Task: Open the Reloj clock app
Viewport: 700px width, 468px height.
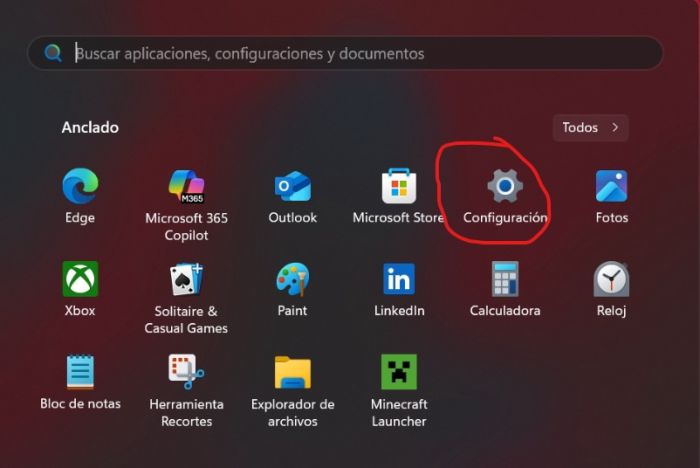Action: 611,280
